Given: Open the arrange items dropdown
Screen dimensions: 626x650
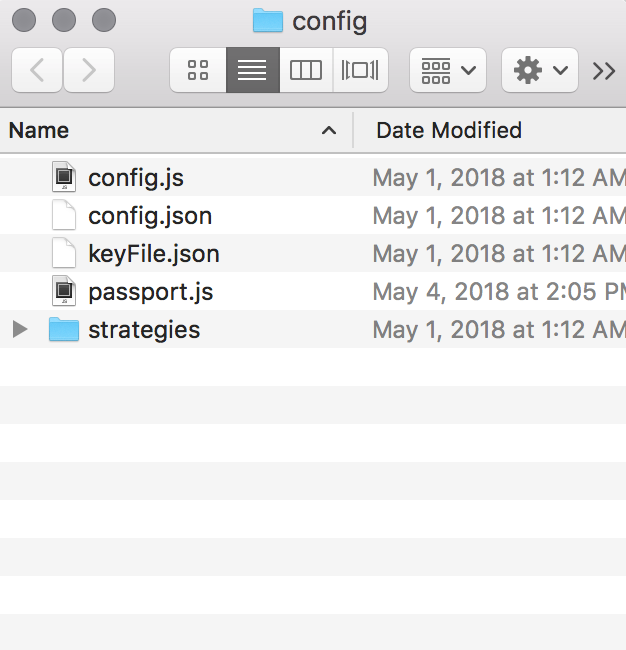Looking at the screenshot, I should tap(448, 70).
